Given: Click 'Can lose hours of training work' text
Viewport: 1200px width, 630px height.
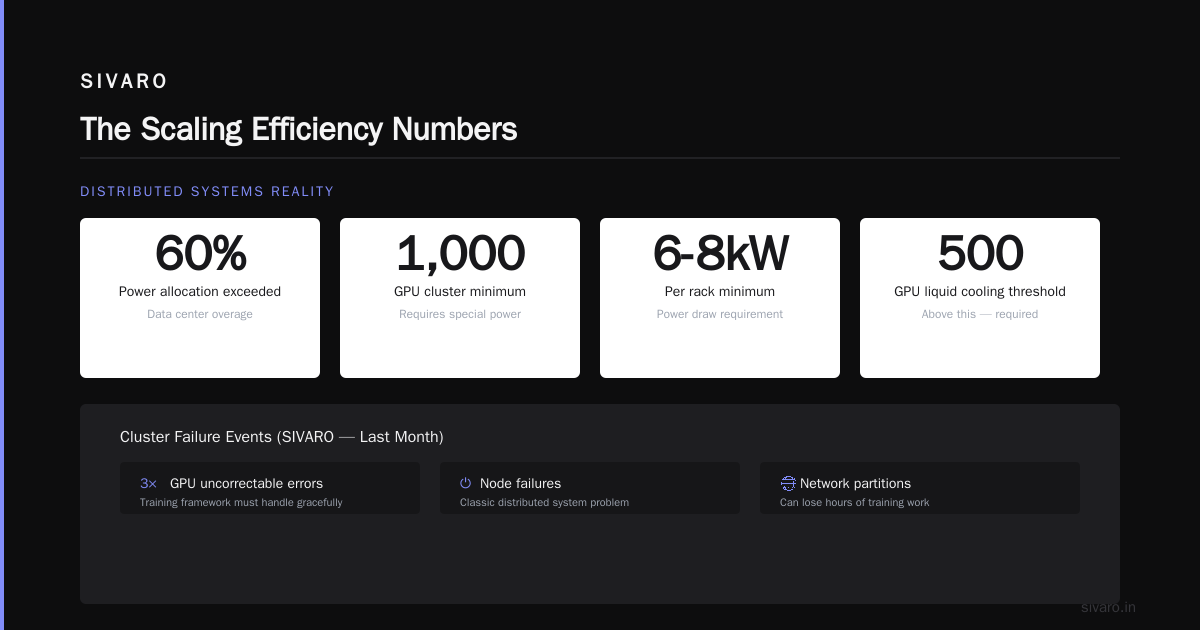Looking at the screenshot, I should [x=854, y=502].
